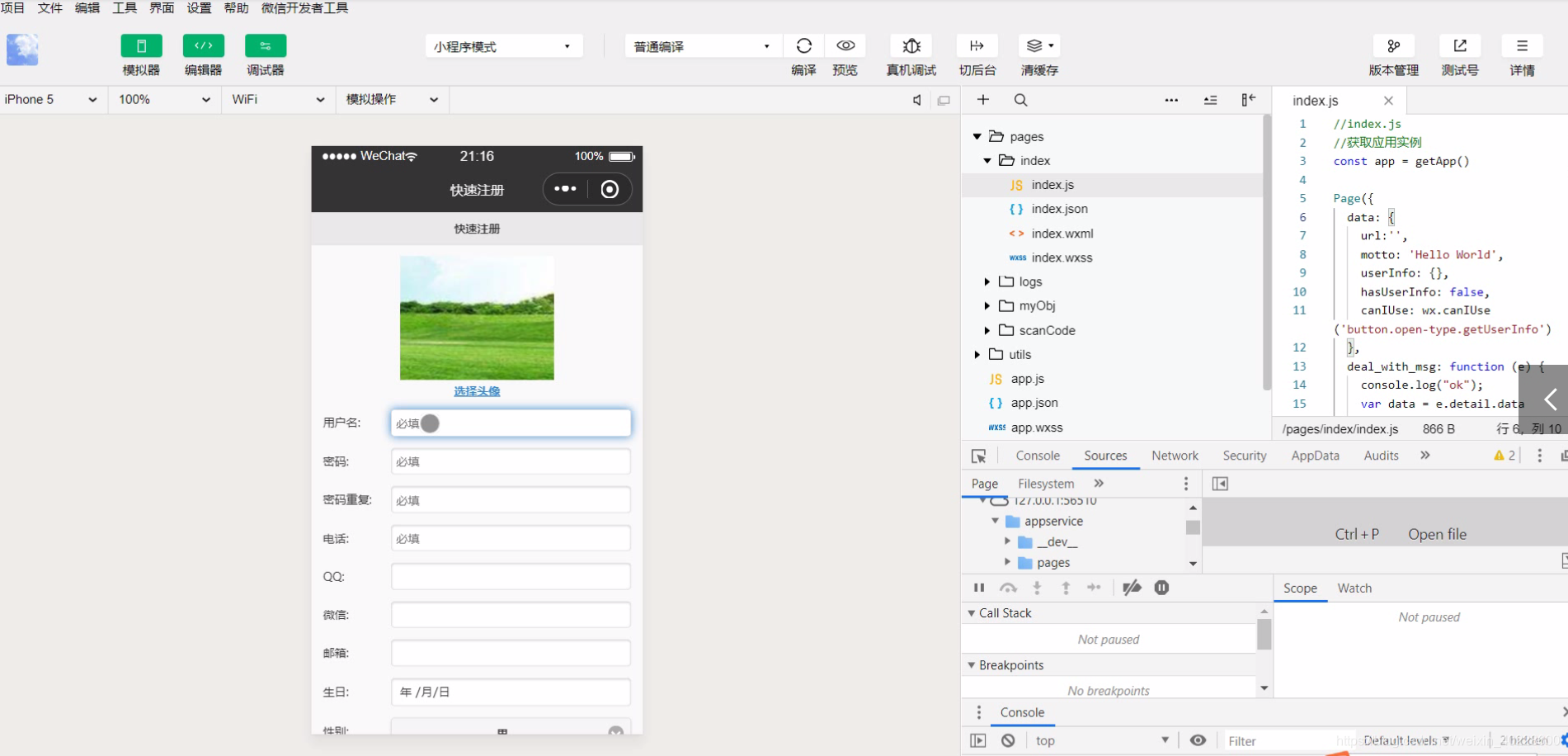Open the 微信开发者工具 menu

[304, 8]
